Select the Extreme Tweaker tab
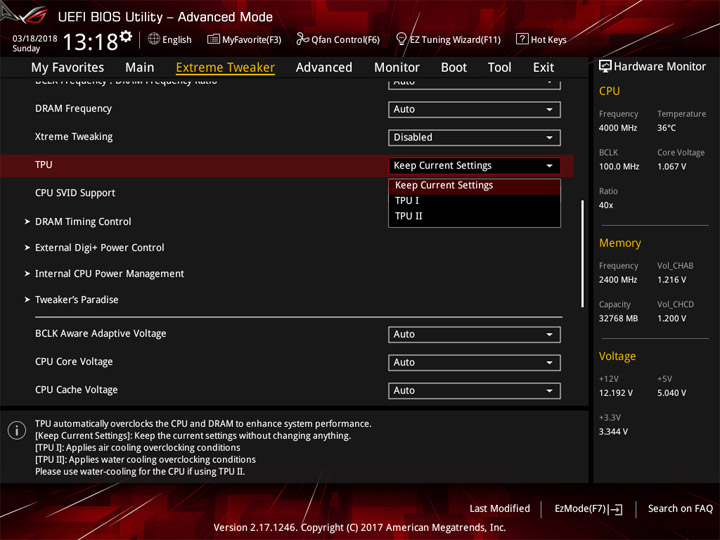 (x=225, y=68)
